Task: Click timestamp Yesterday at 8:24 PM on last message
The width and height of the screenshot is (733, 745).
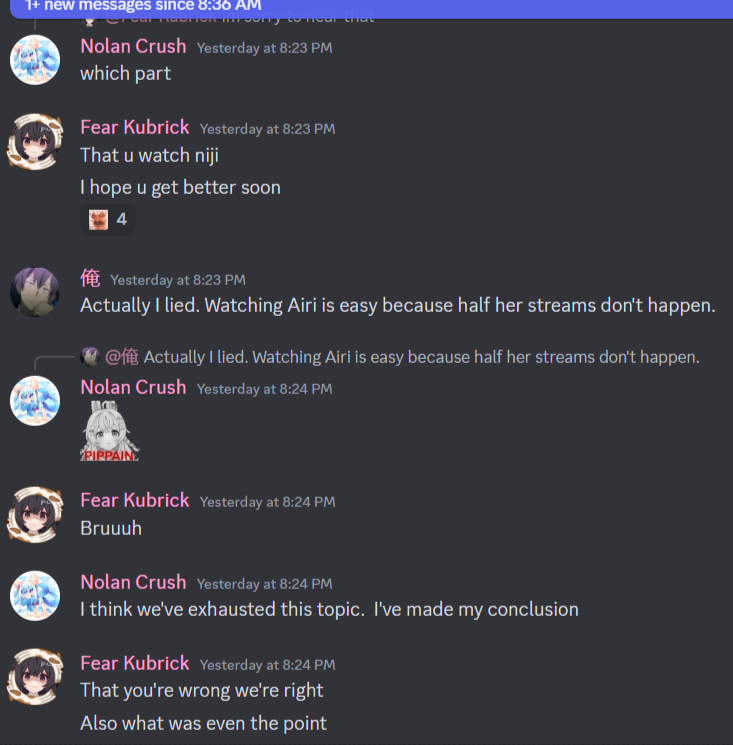Action: [x=267, y=665]
